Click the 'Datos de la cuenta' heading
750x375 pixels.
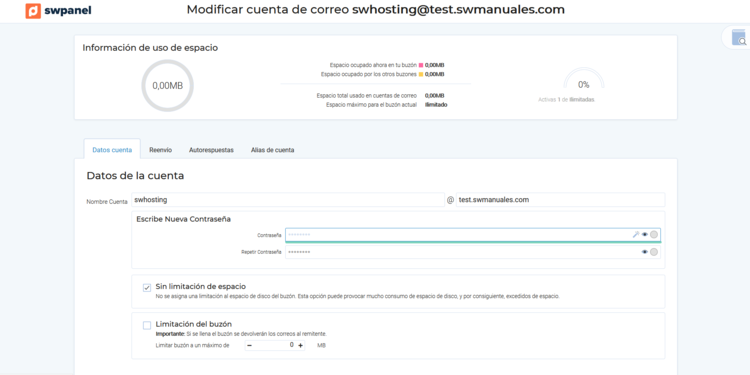(x=135, y=176)
